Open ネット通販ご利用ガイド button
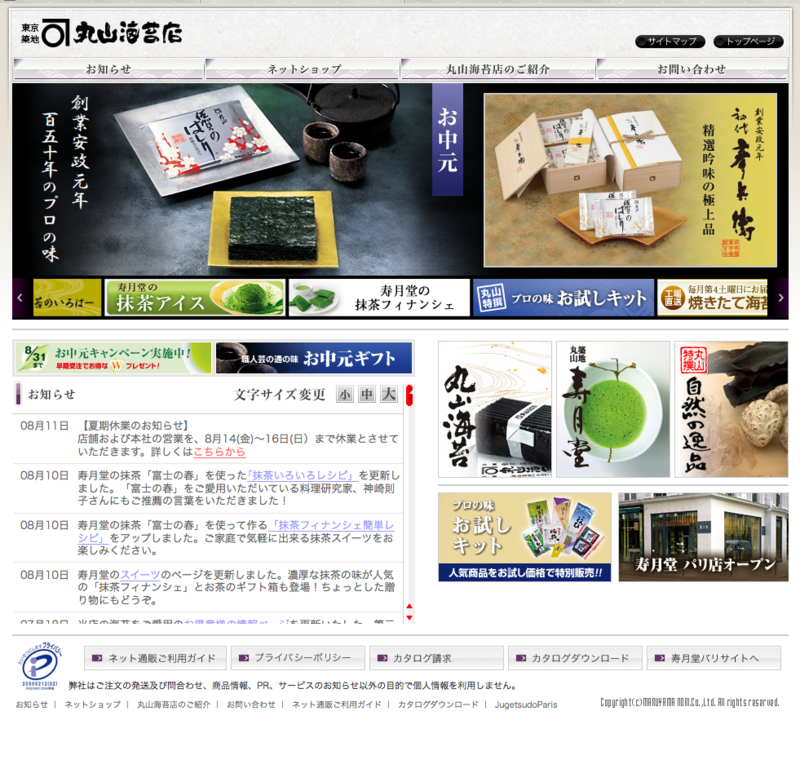Screen dimensions: 800x764 [x=156, y=658]
